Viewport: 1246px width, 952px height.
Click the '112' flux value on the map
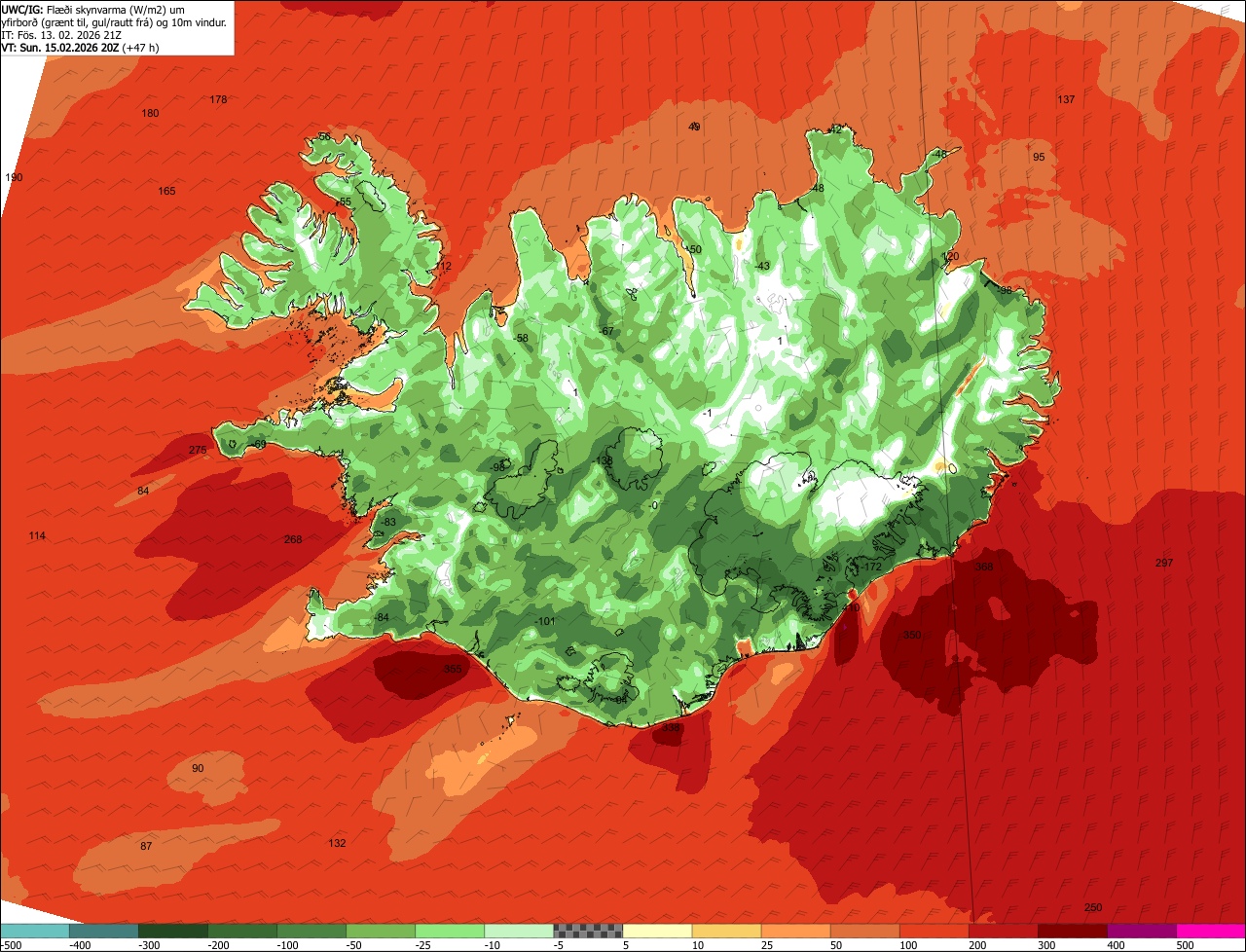[x=443, y=266]
